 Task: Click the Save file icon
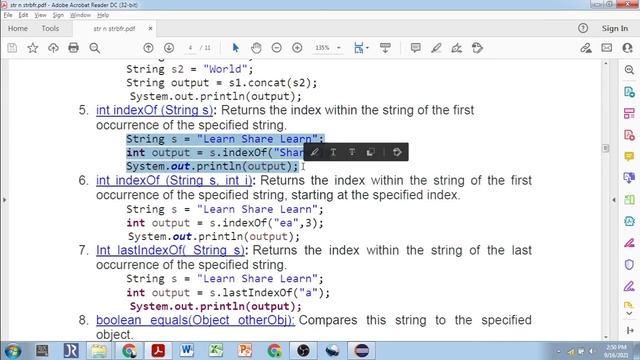click(x=12, y=48)
